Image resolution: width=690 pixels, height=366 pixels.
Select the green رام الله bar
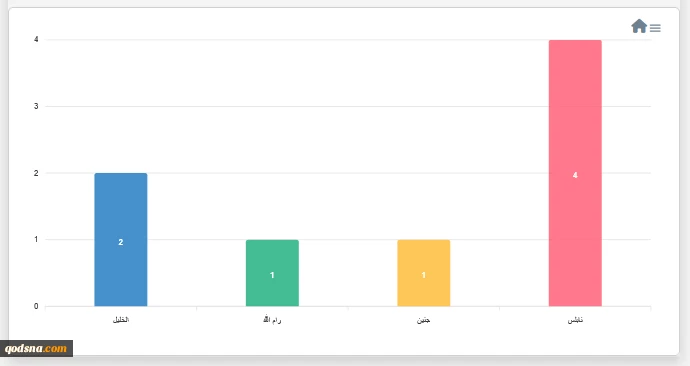(272, 273)
